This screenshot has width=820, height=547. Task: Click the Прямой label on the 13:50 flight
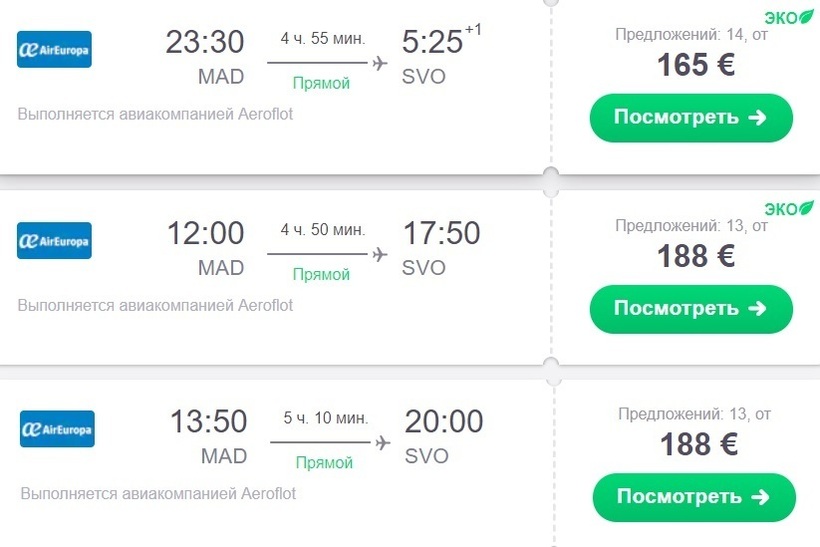click(x=324, y=463)
